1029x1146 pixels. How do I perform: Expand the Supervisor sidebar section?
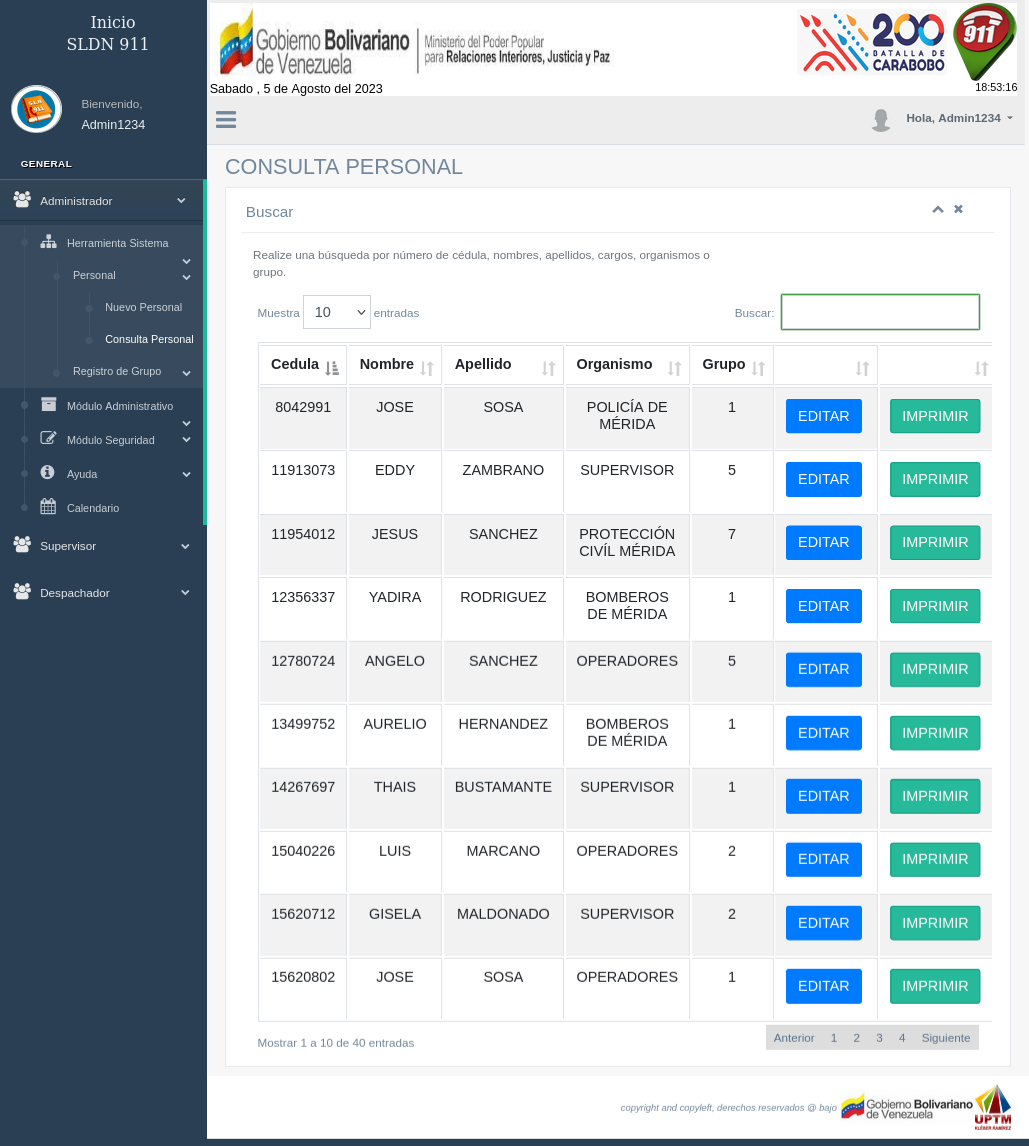102,546
